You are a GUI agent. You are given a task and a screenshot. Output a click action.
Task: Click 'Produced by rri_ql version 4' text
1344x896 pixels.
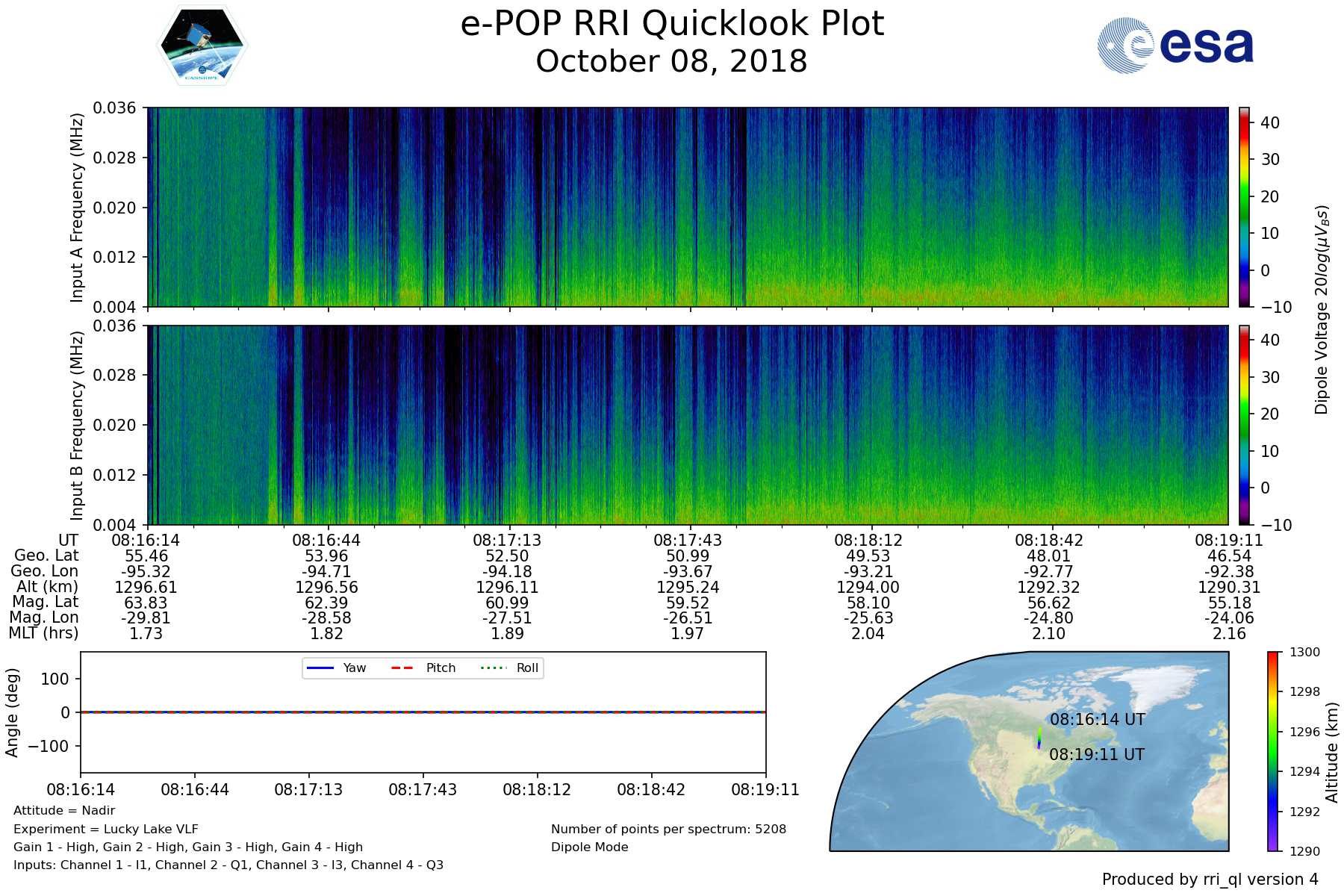coord(1210,880)
